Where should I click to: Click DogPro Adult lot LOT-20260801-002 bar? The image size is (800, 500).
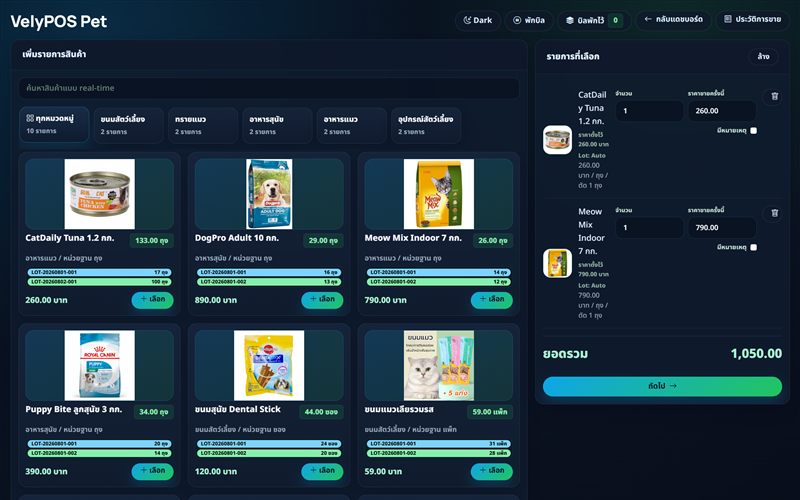coord(269,282)
